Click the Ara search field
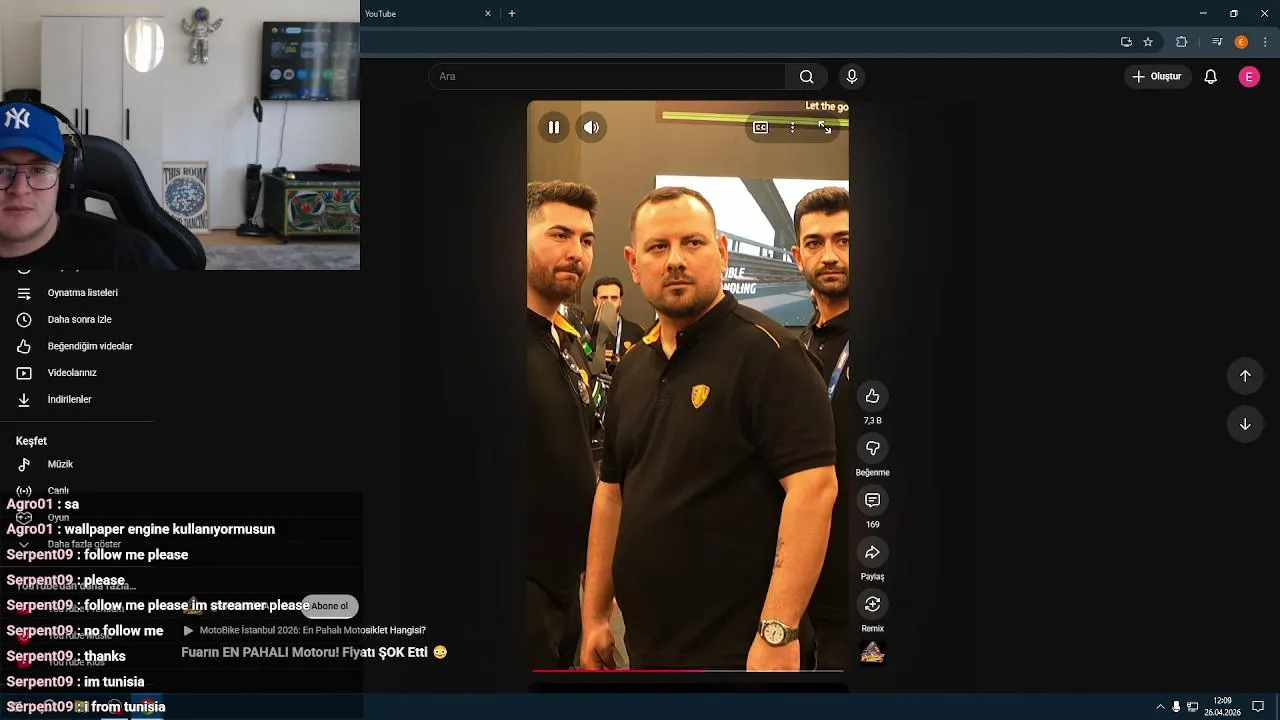This screenshot has height=720, width=1280. (607, 76)
